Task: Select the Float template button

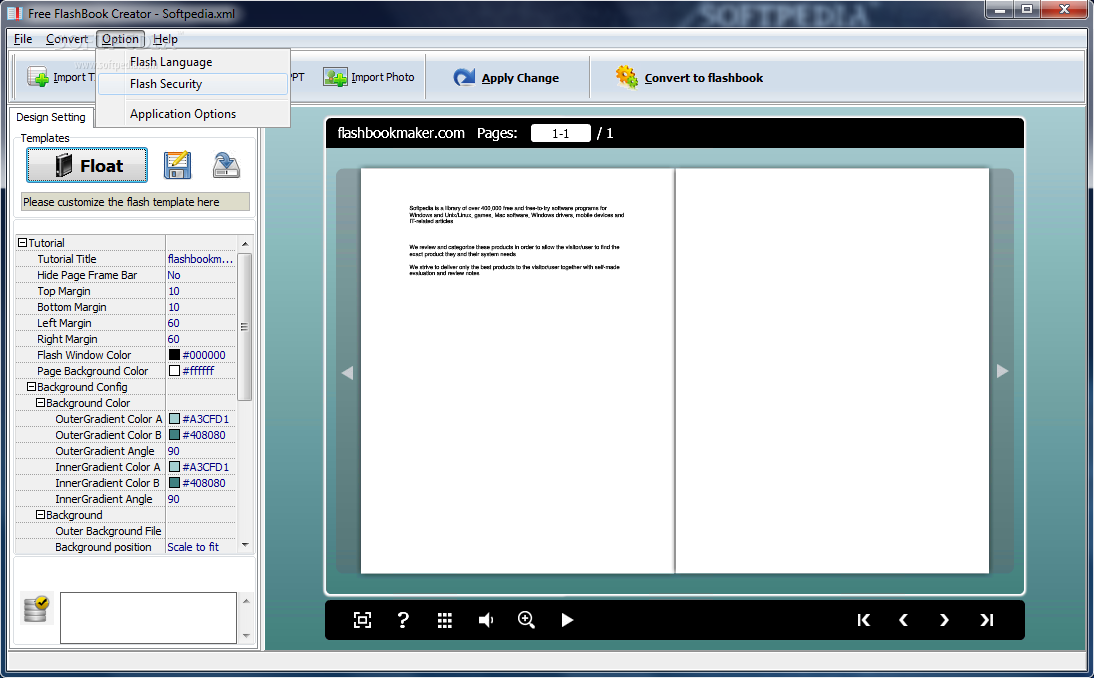Action: 87,165
